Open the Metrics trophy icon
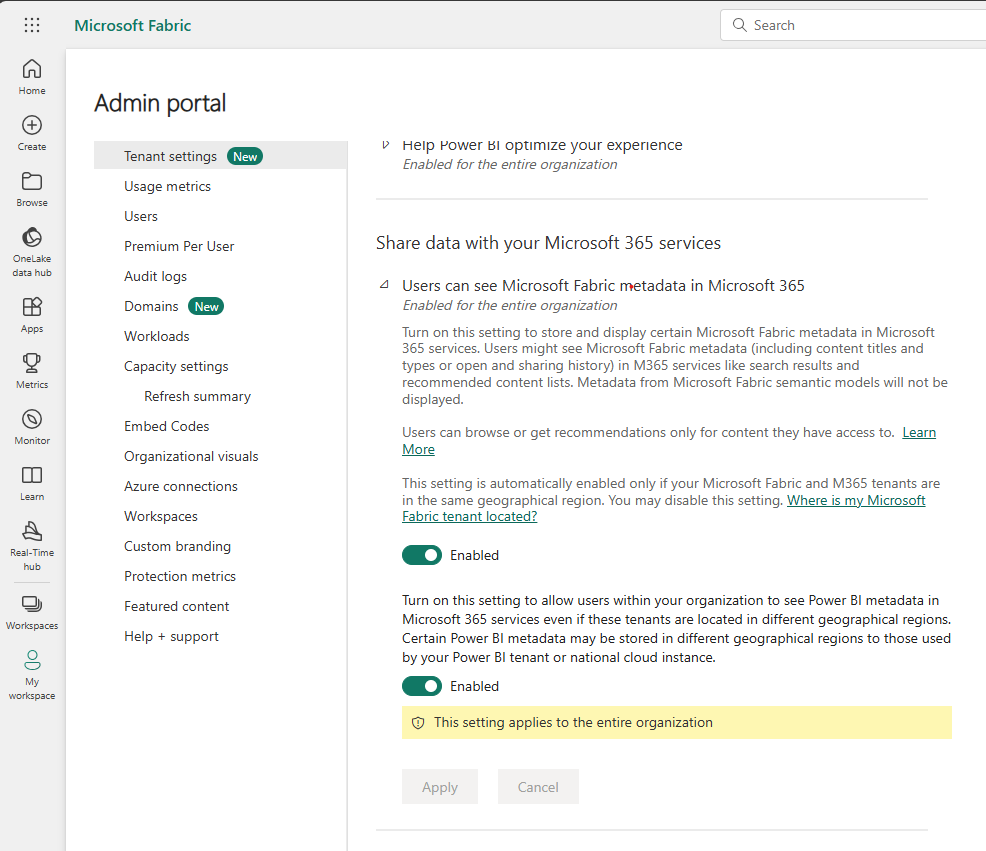This screenshot has width=986, height=851. coord(31,364)
